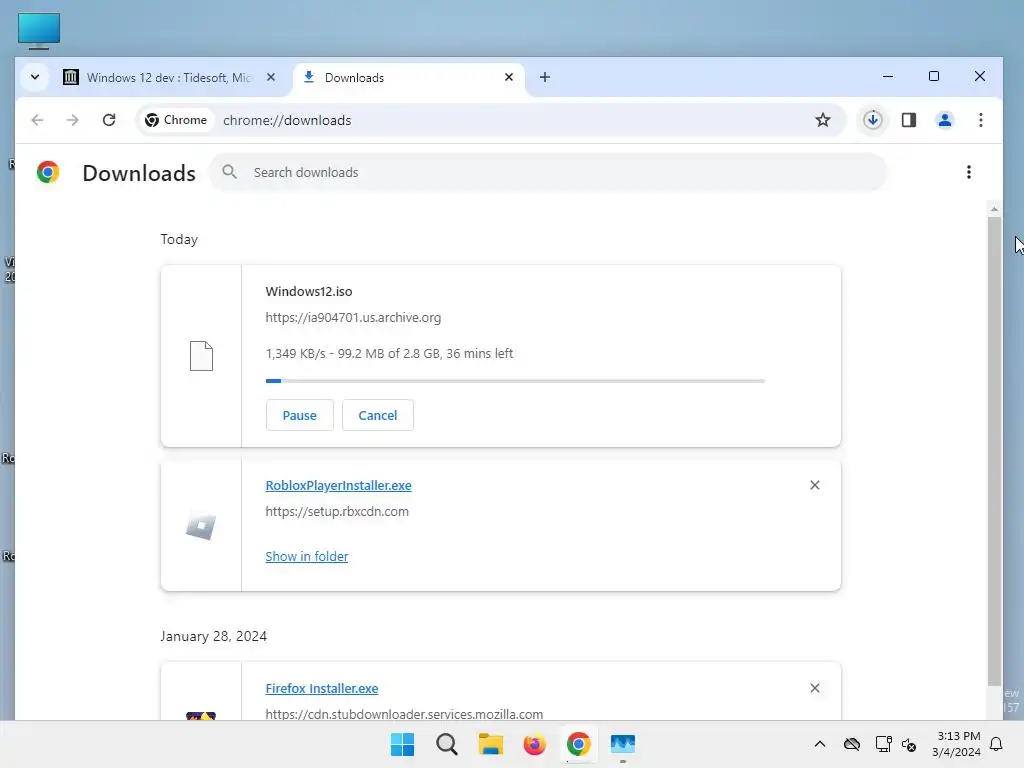
Task: Click the search magnifier icon in Downloads
Action: coord(229,172)
